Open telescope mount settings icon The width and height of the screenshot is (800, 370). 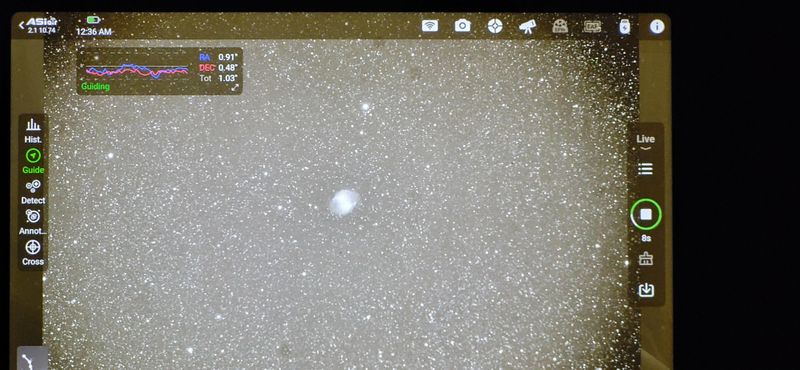528,26
